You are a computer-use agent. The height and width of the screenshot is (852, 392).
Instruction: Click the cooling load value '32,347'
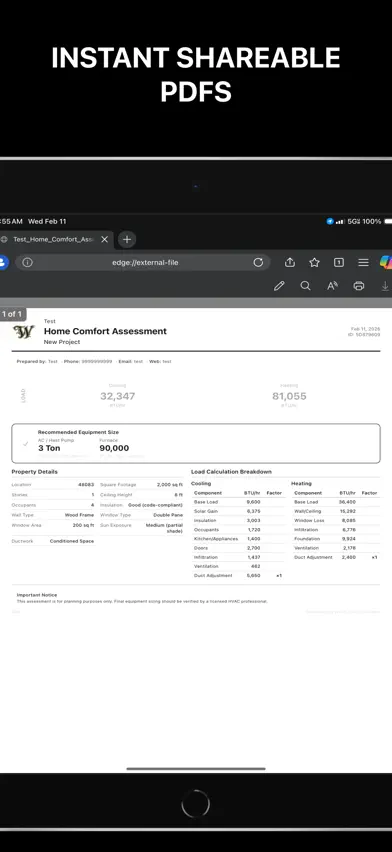(117, 396)
